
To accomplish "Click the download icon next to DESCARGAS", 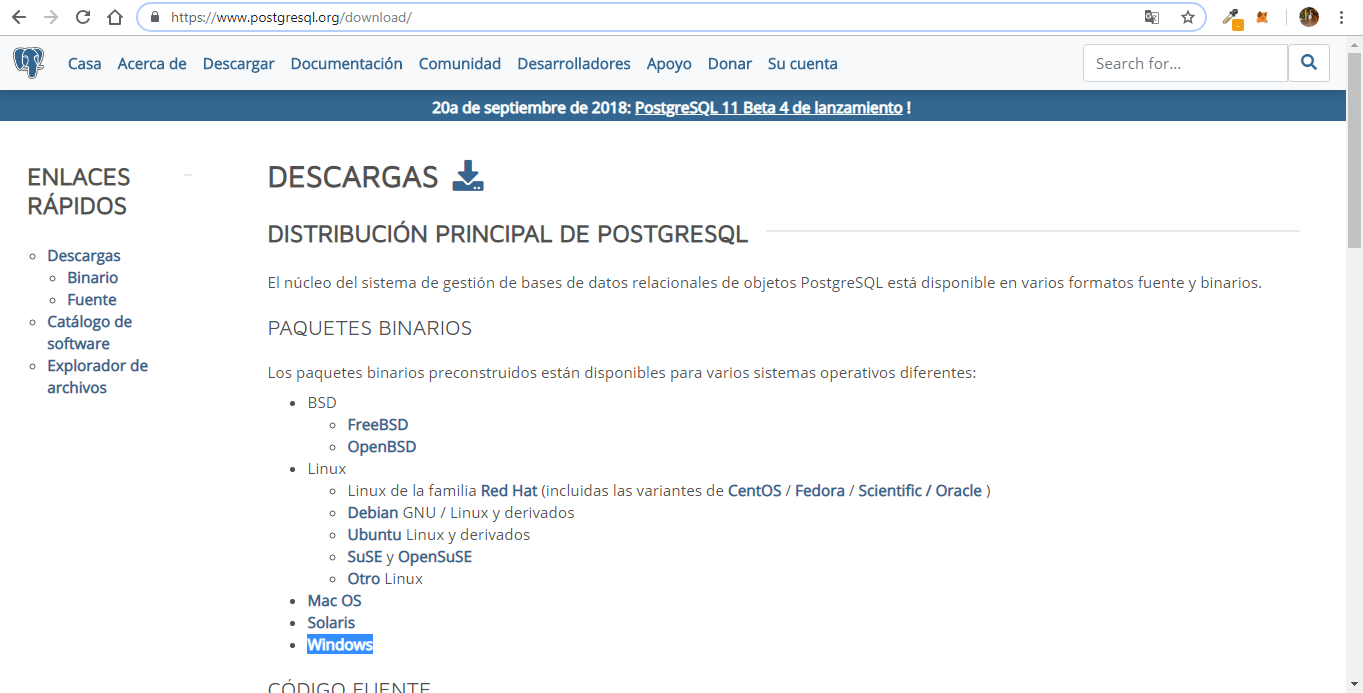I will click(468, 176).
